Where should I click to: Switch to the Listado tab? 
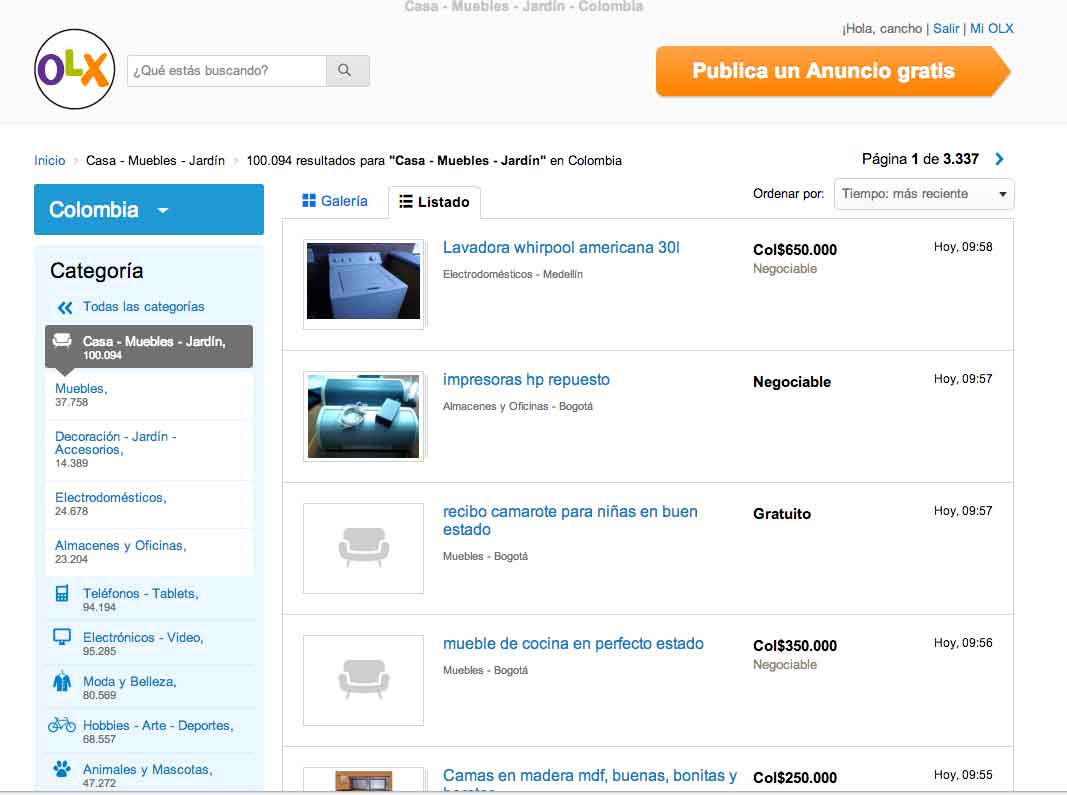pyautogui.click(x=434, y=201)
